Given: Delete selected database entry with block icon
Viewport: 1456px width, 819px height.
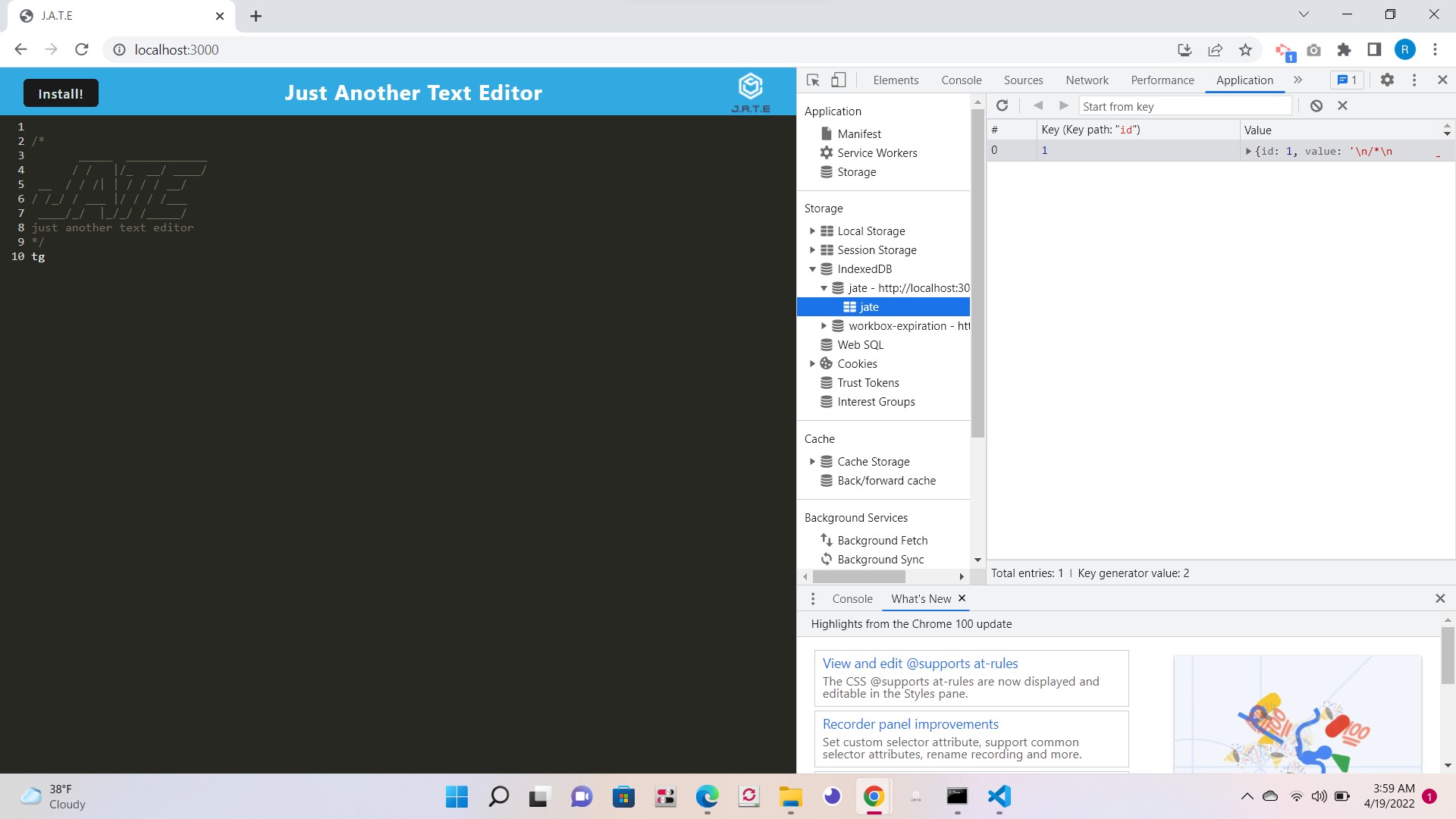Looking at the screenshot, I should pyautogui.click(x=1316, y=105).
